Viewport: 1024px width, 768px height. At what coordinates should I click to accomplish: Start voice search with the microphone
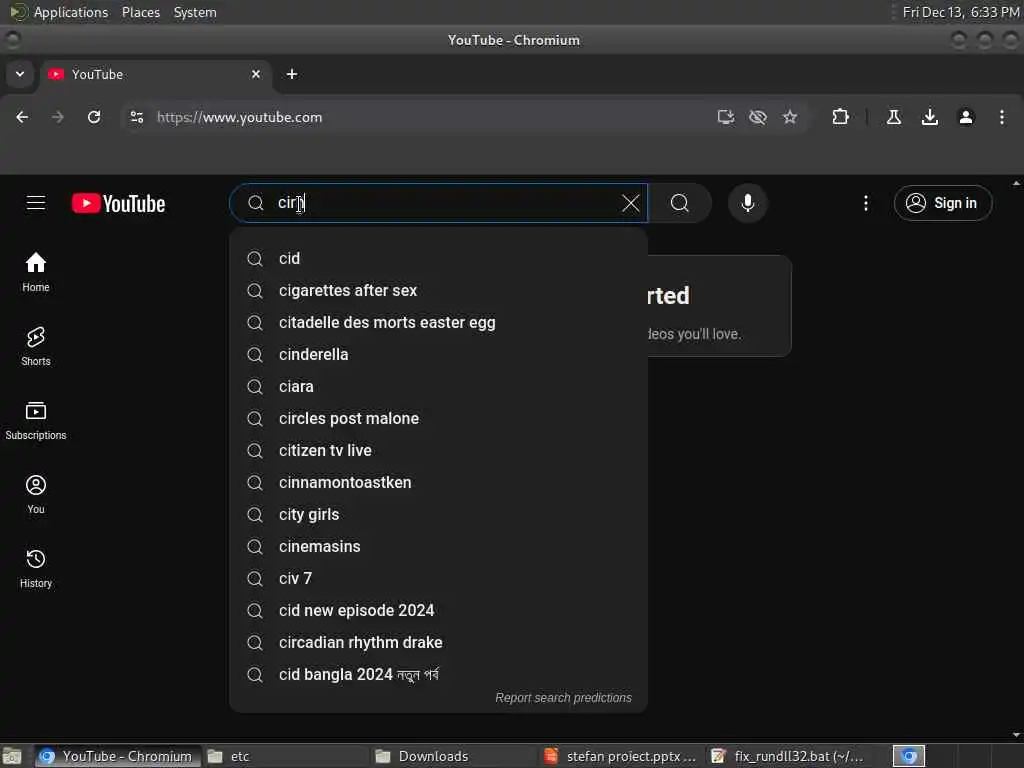point(748,203)
